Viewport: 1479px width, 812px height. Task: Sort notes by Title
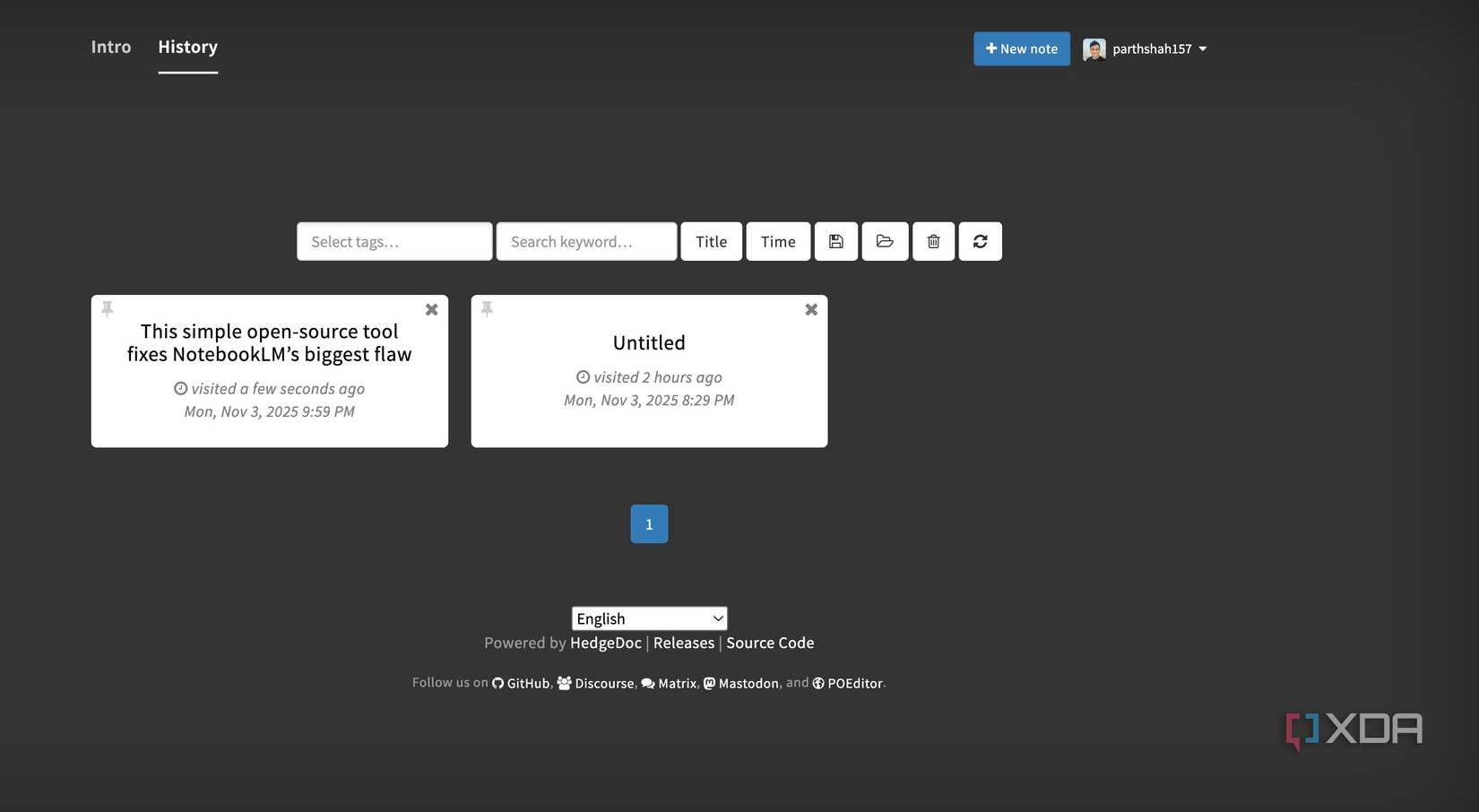711,241
